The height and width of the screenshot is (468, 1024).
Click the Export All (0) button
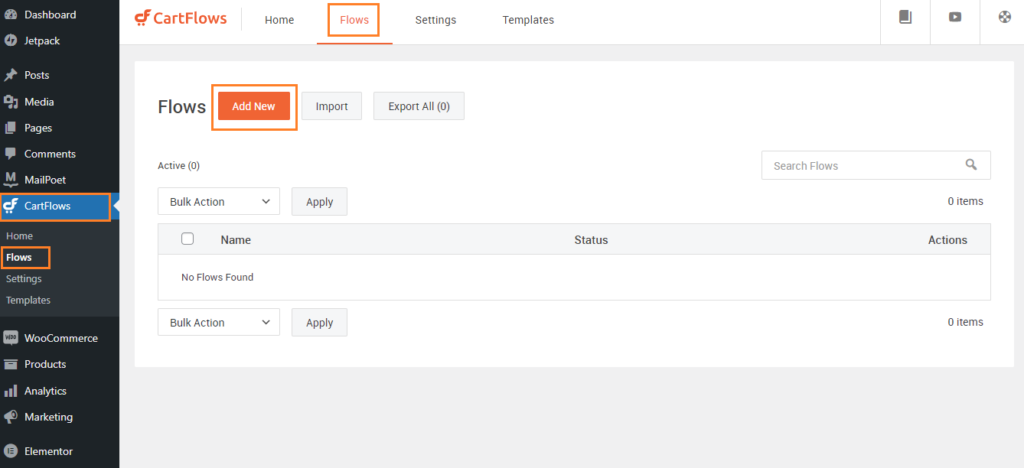coord(419,106)
